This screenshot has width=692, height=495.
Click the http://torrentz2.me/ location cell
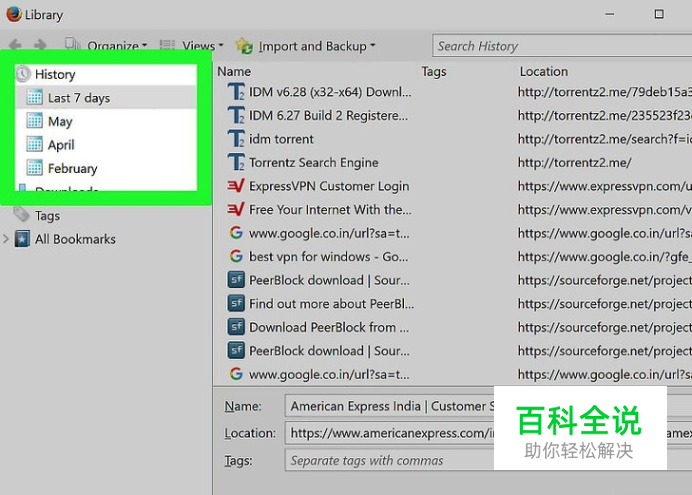[575, 162]
